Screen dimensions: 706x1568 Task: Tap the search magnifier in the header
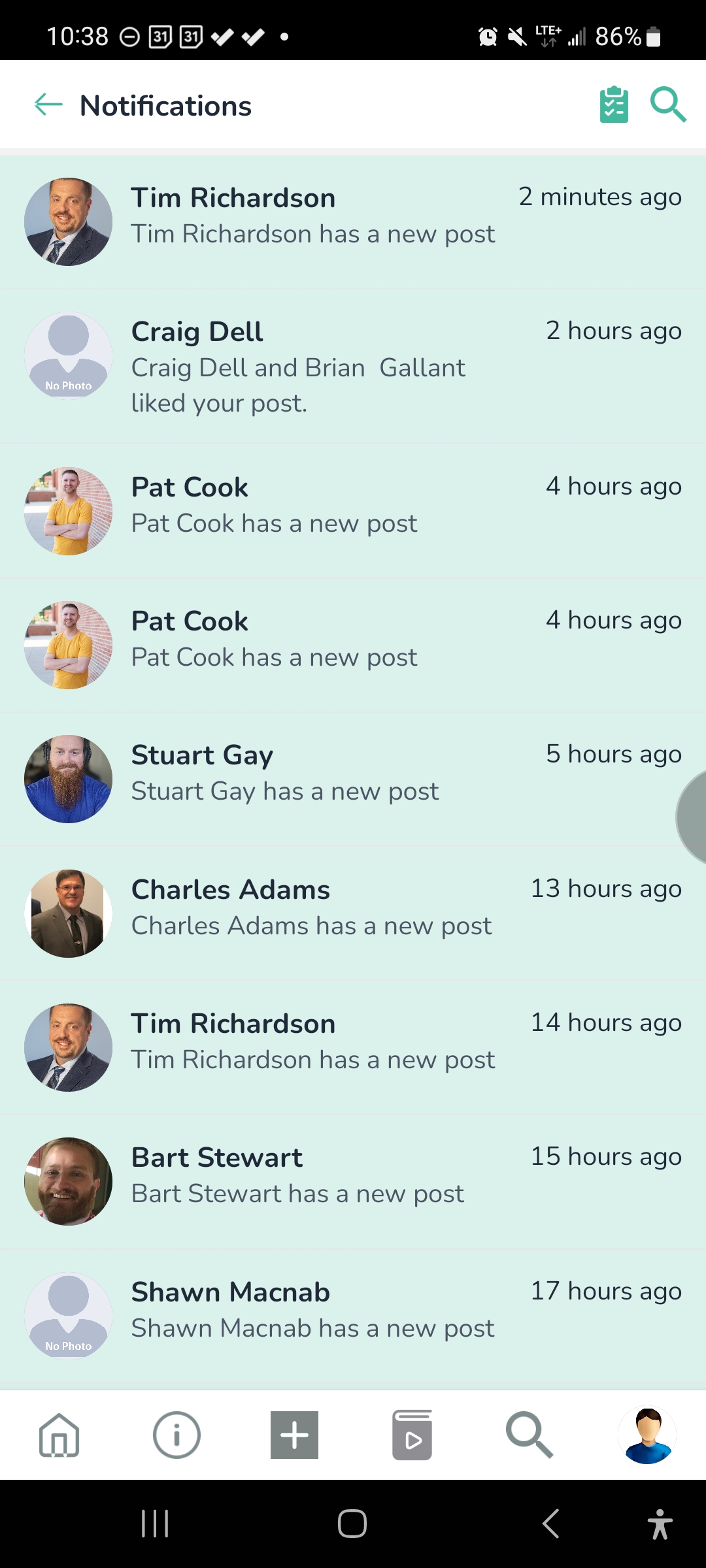tap(668, 105)
